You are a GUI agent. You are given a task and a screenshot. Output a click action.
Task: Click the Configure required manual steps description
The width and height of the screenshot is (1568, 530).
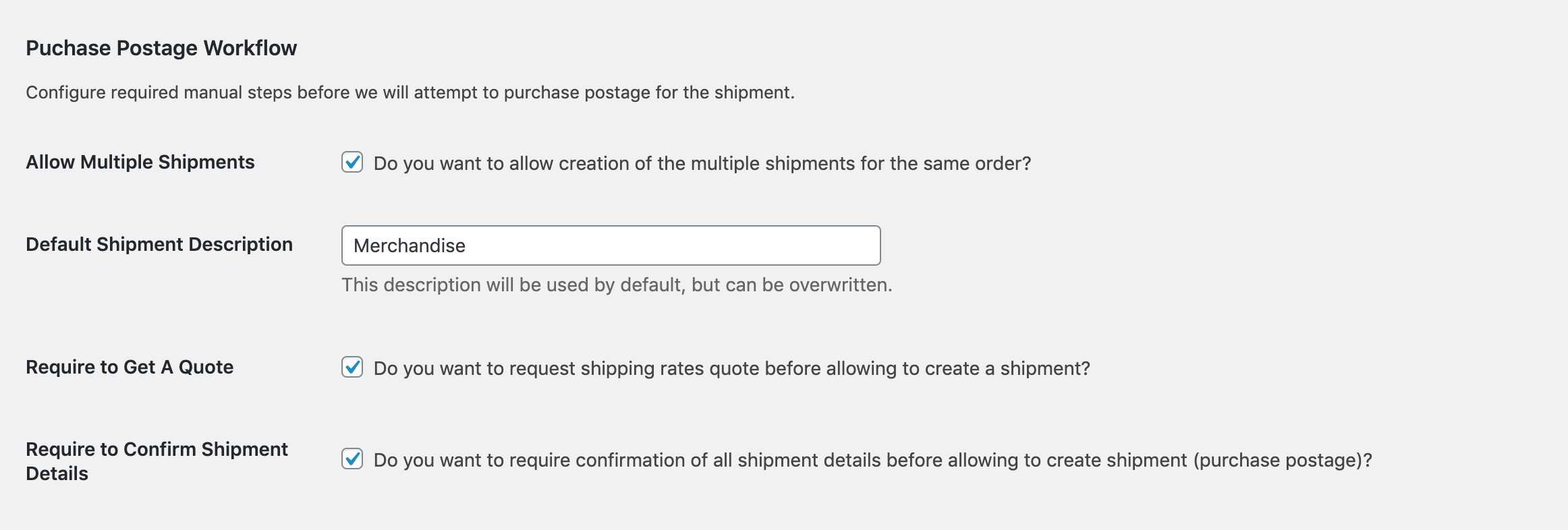pos(410,92)
